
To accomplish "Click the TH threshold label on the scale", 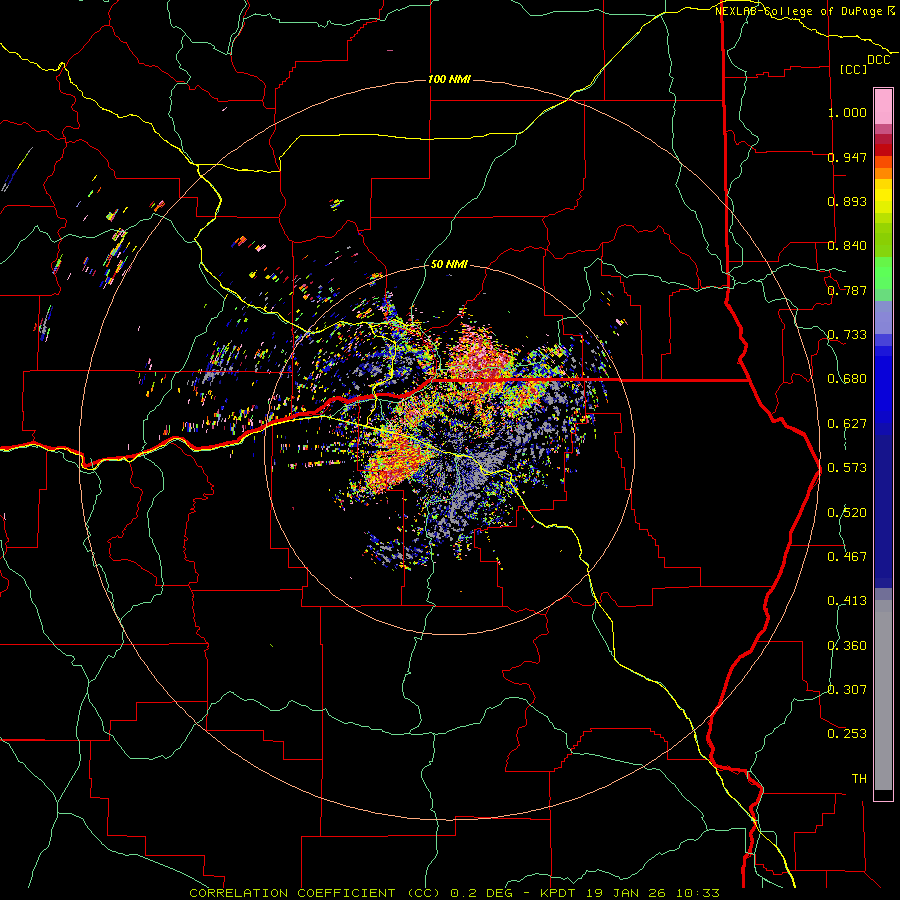I will (859, 779).
